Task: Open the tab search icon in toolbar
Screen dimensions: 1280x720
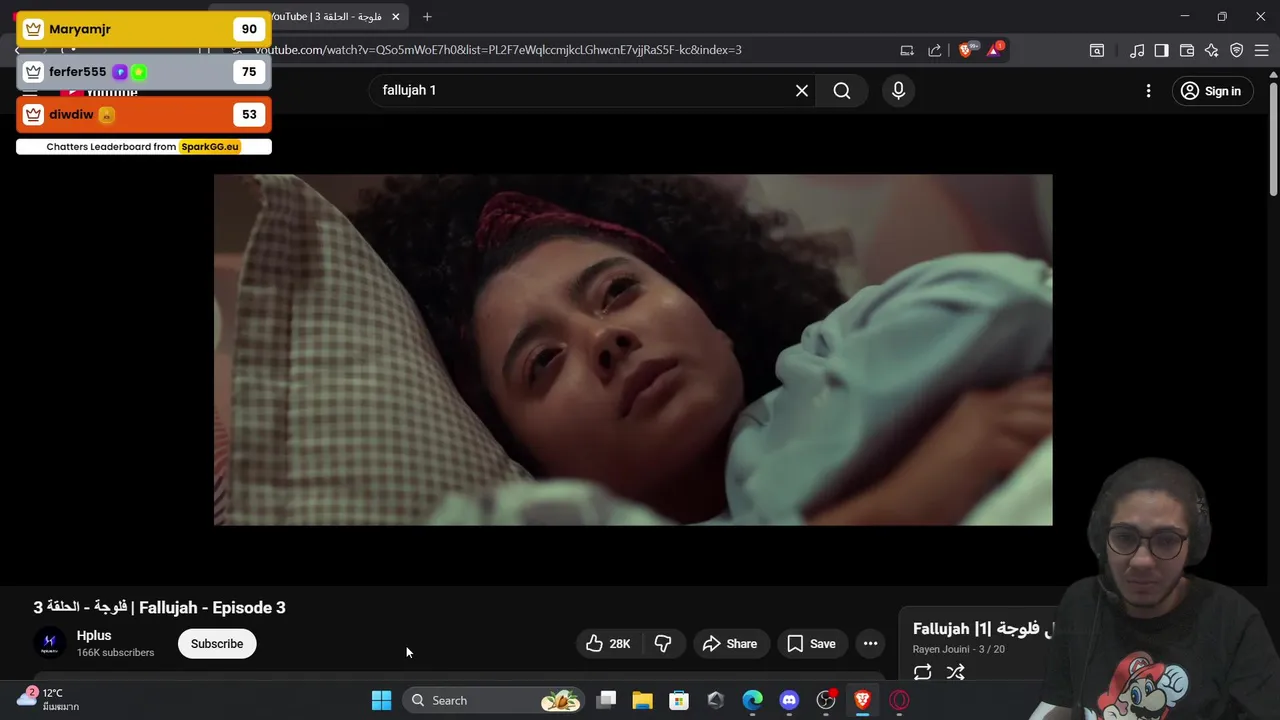Action: tap(1097, 50)
